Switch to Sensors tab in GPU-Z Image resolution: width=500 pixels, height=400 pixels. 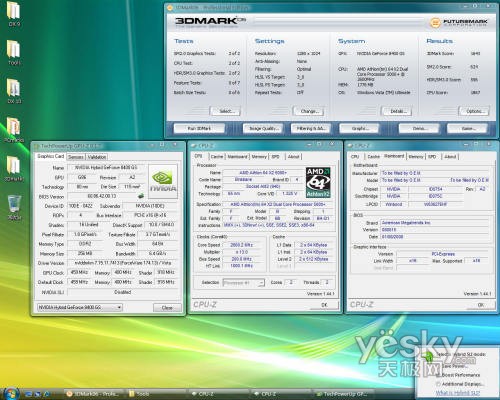[x=76, y=157]
